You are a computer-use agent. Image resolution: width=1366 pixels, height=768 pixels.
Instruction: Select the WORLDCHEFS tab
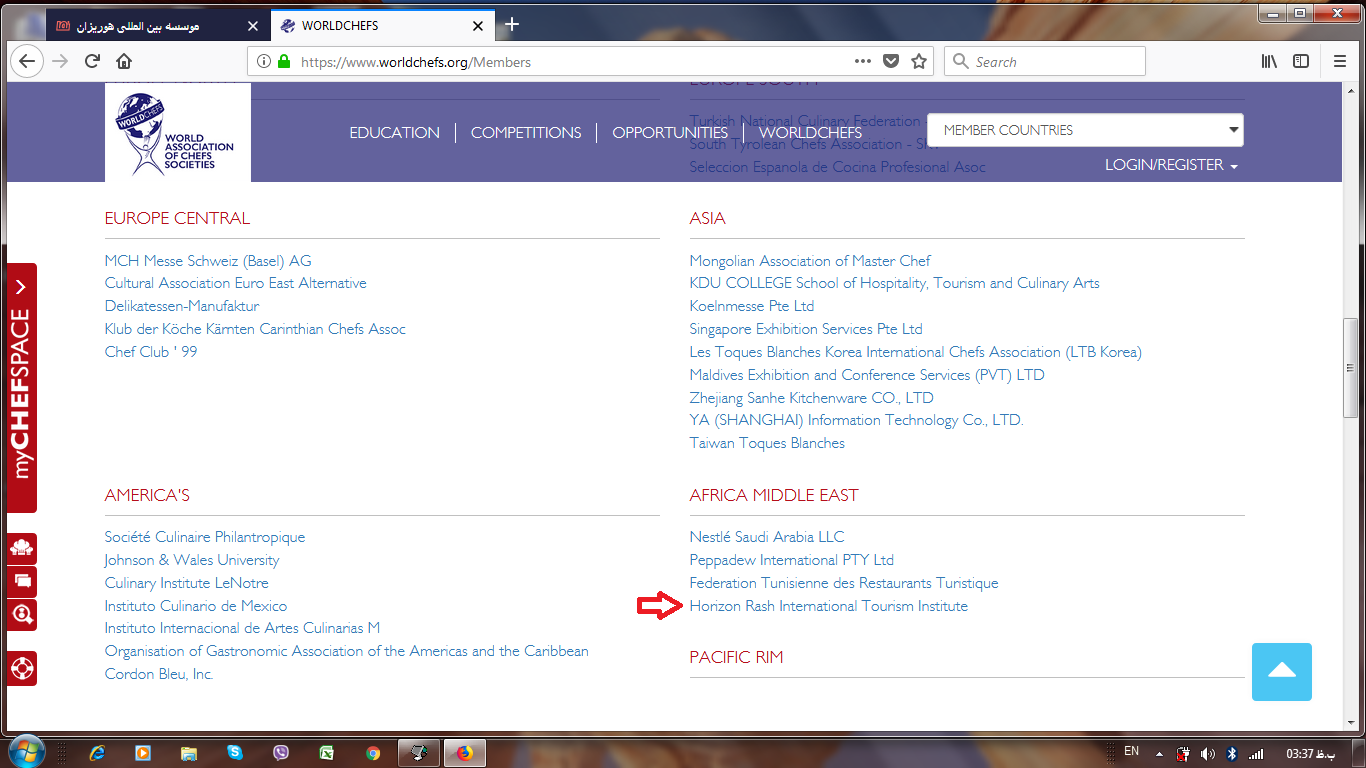coord(384,26)
